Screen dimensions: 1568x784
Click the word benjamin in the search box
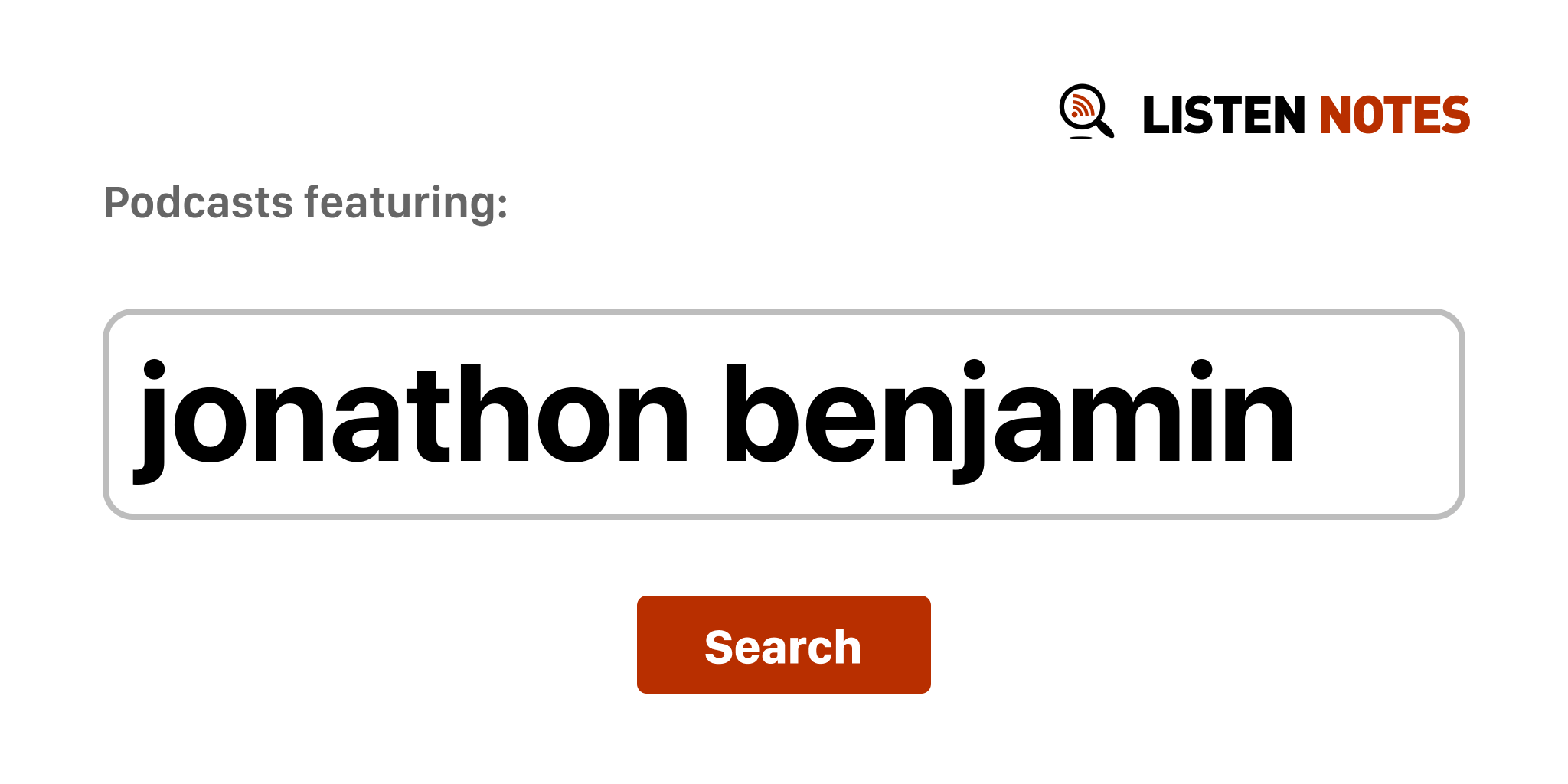click(1009, 414)
